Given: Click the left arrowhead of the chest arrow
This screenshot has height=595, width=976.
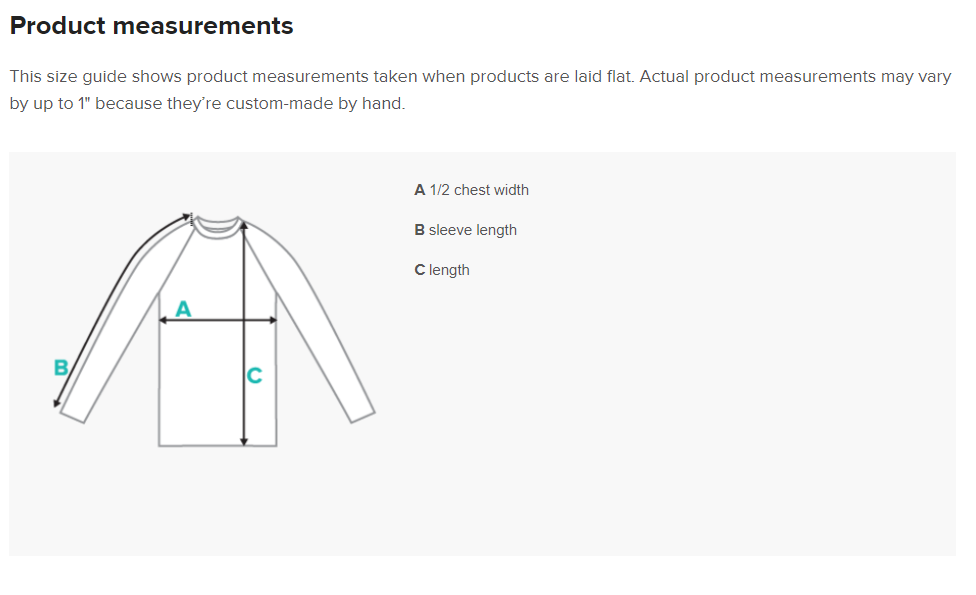Looking at the screenshot, I should pyautogui.click(x=163, y=321).
